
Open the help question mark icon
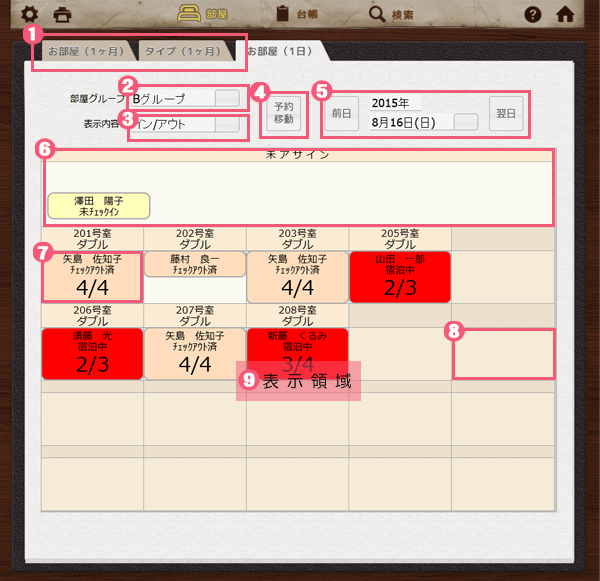pos(533,14)
